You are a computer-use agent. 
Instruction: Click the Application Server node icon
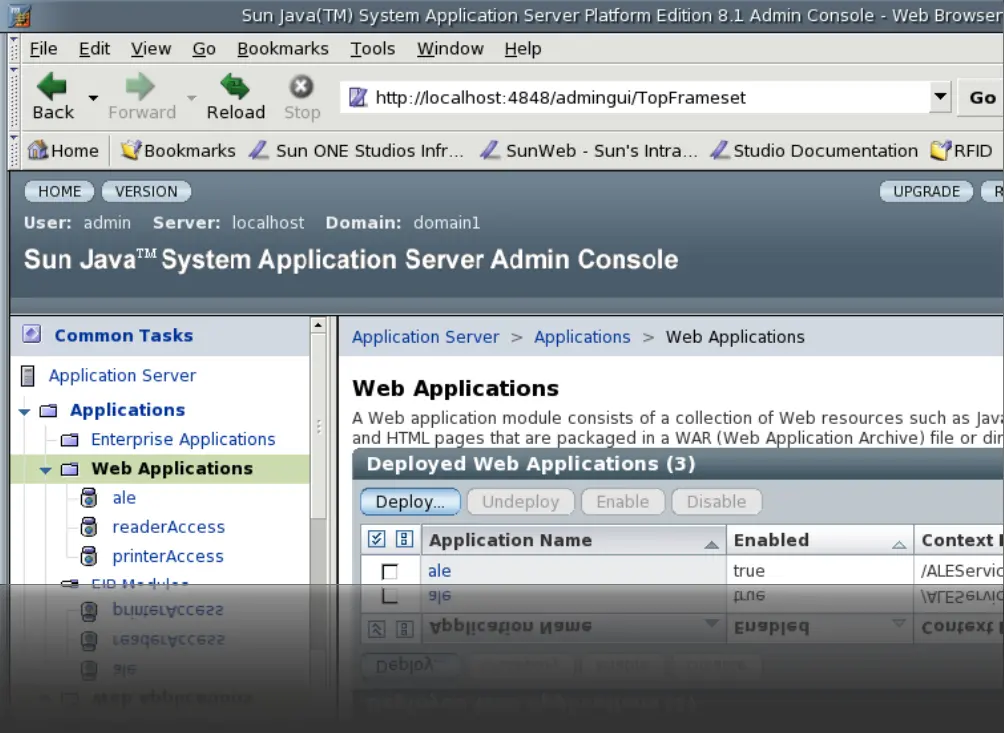[x=29, y=376]
